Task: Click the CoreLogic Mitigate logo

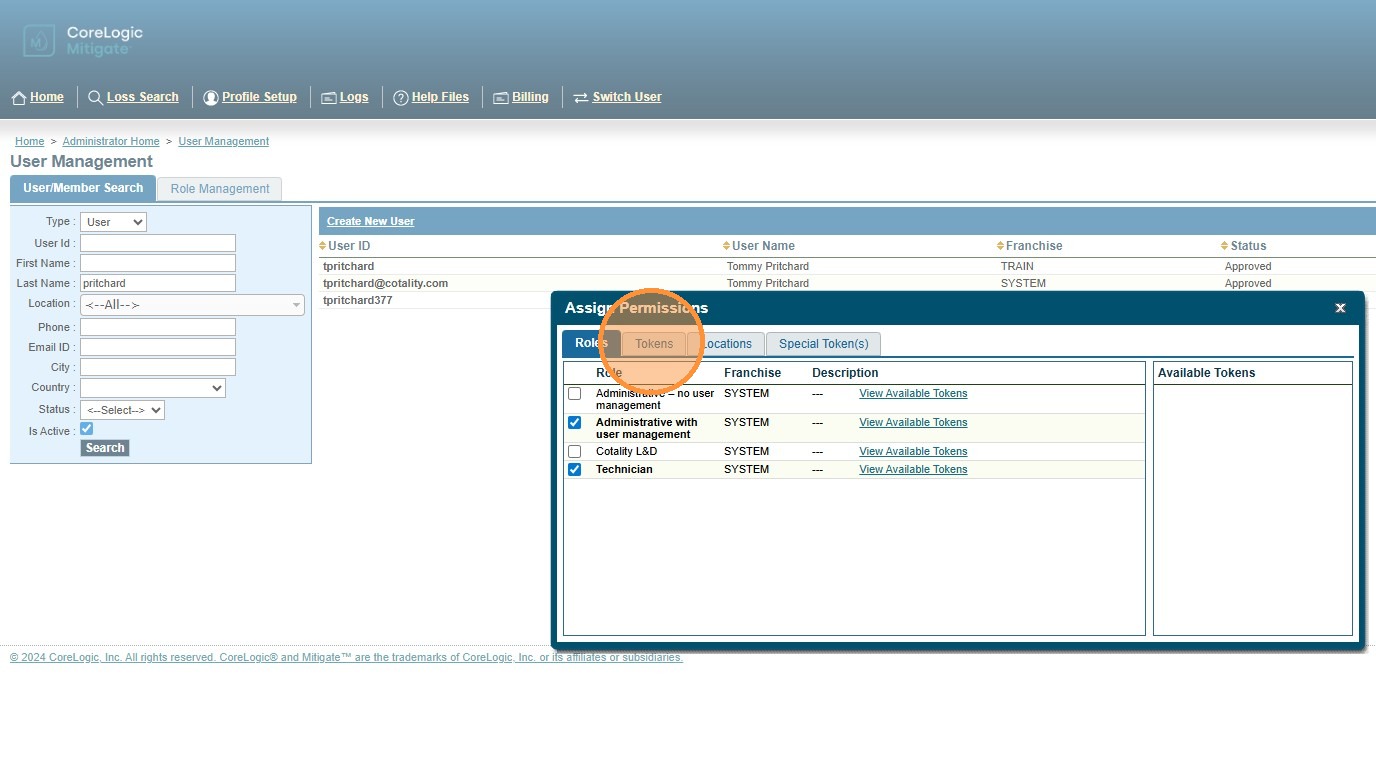Action: pyautogui.click(x=84, y=41)
